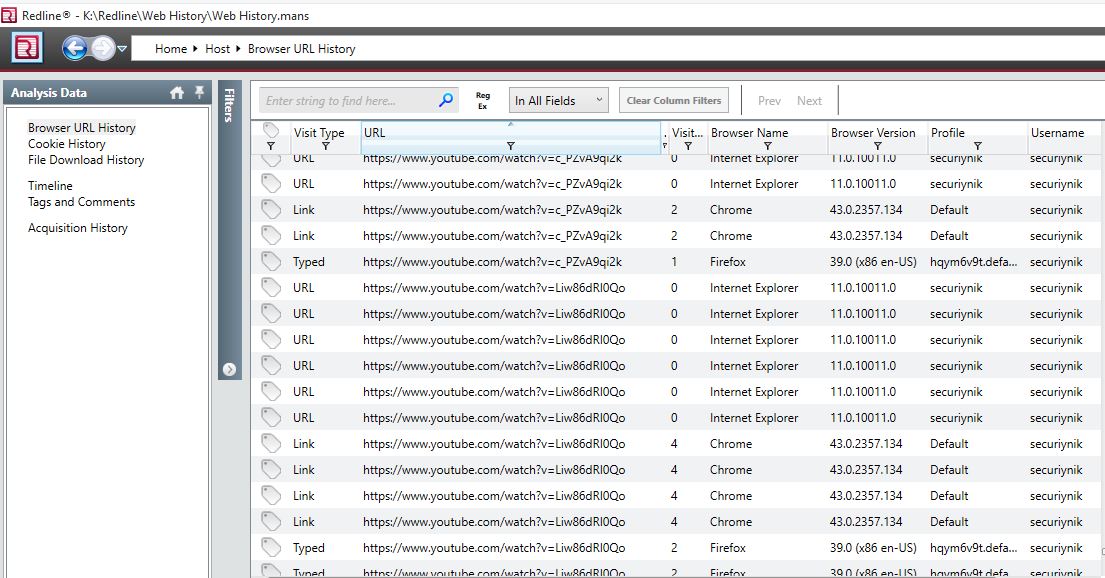The height and width of the screenshot is (578, 1105).
Task: Click the Browser URL History breadcrumb
Action: pyautogui.click(x=301, y=49)
